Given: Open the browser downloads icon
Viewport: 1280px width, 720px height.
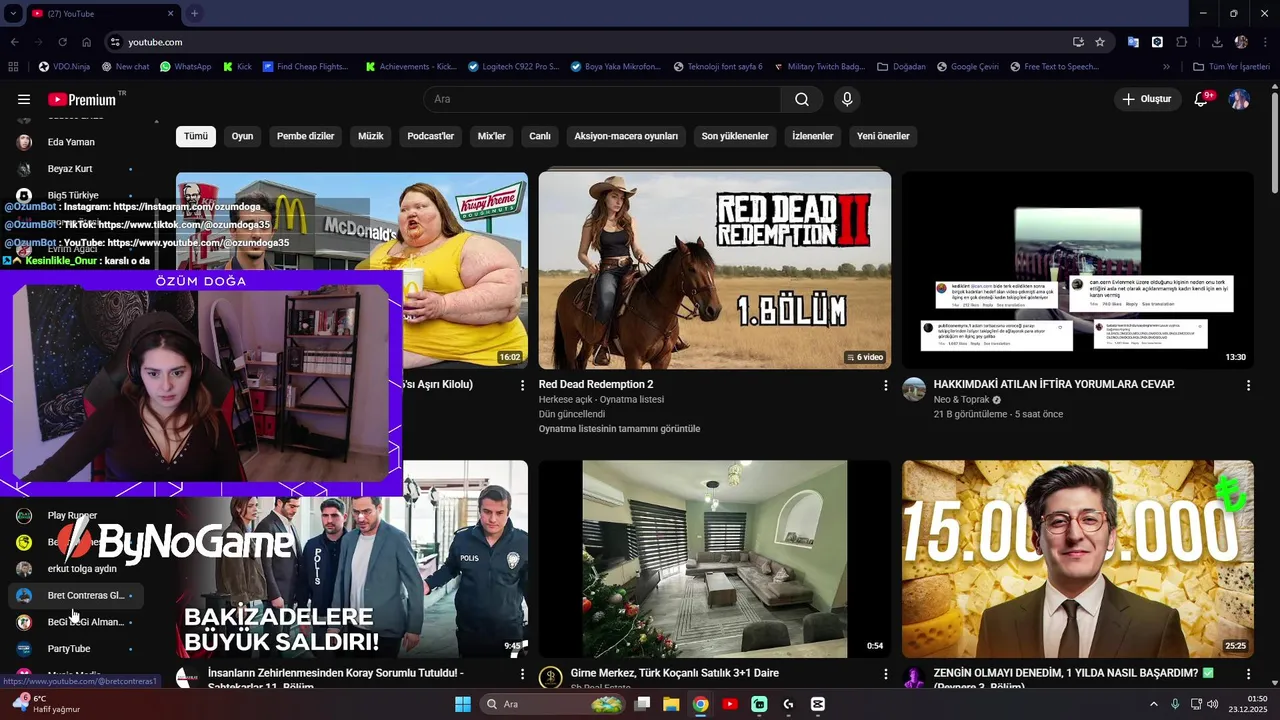Looking at the screenshot, I should pyautogui.click(x=1217, y=42).
